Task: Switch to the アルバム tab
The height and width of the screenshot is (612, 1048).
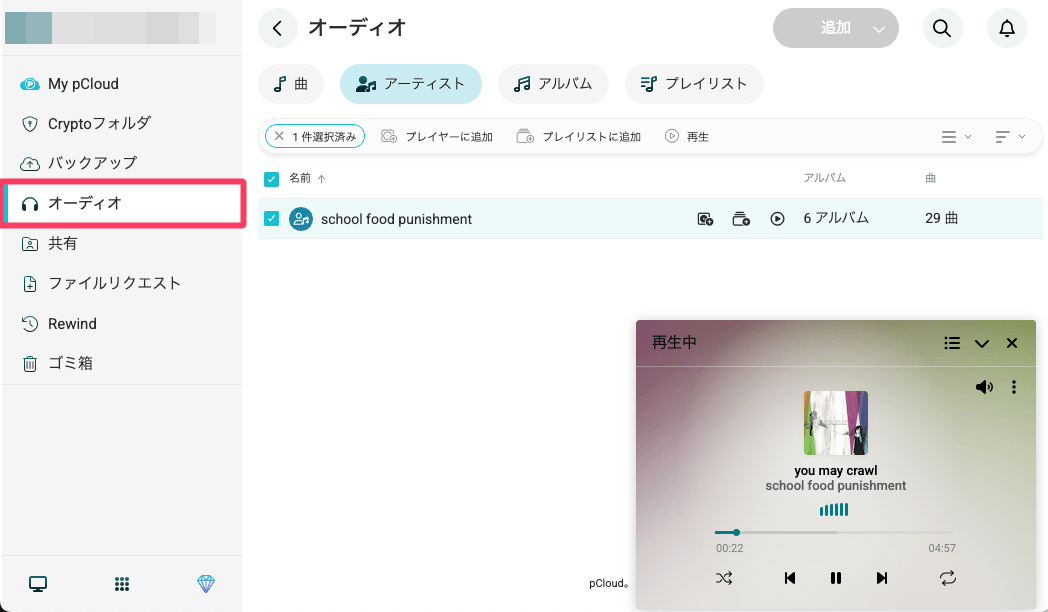Action: [x=553, y=84]
